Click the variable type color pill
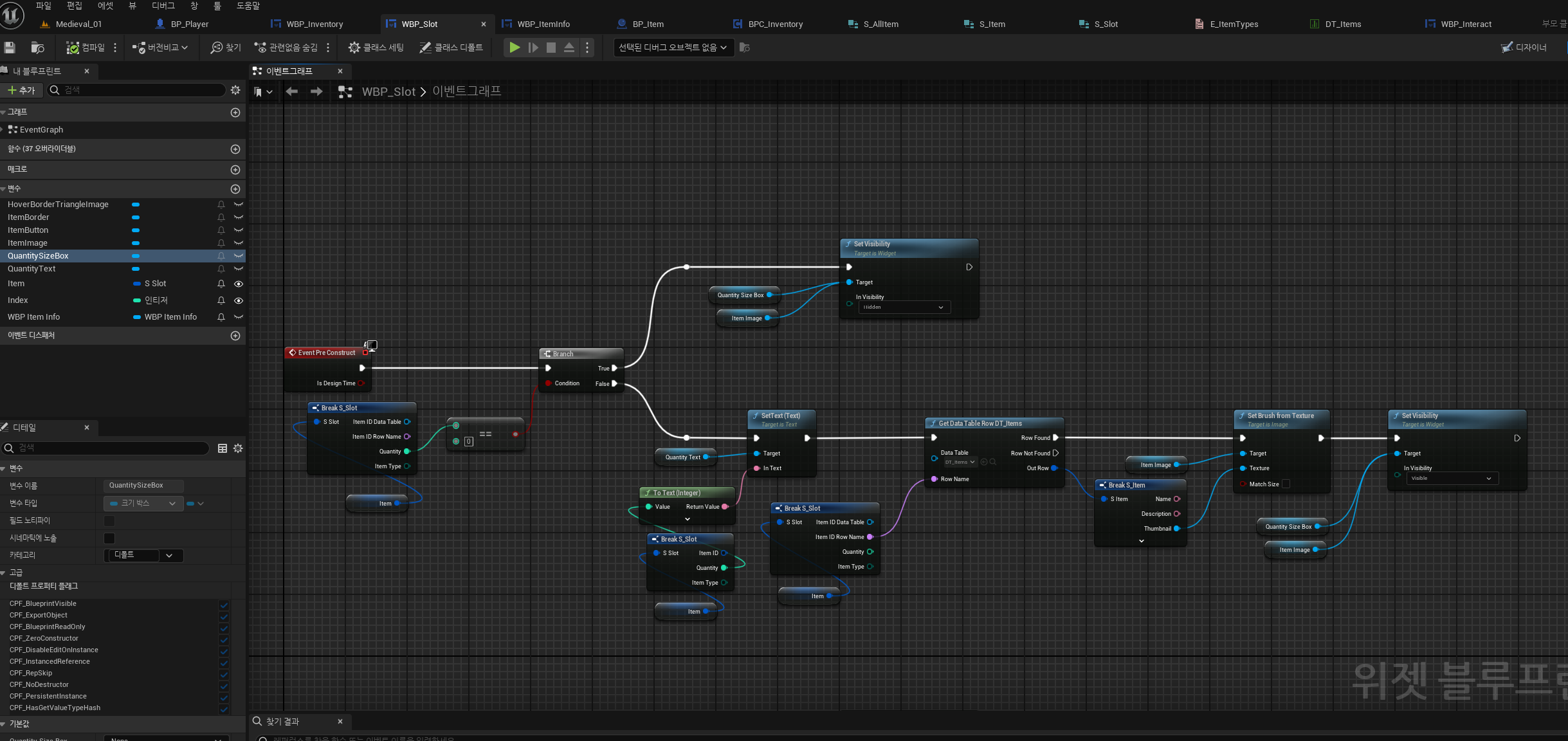Image resolution: width=1568 pixels, height=741 pixels. 190,504
